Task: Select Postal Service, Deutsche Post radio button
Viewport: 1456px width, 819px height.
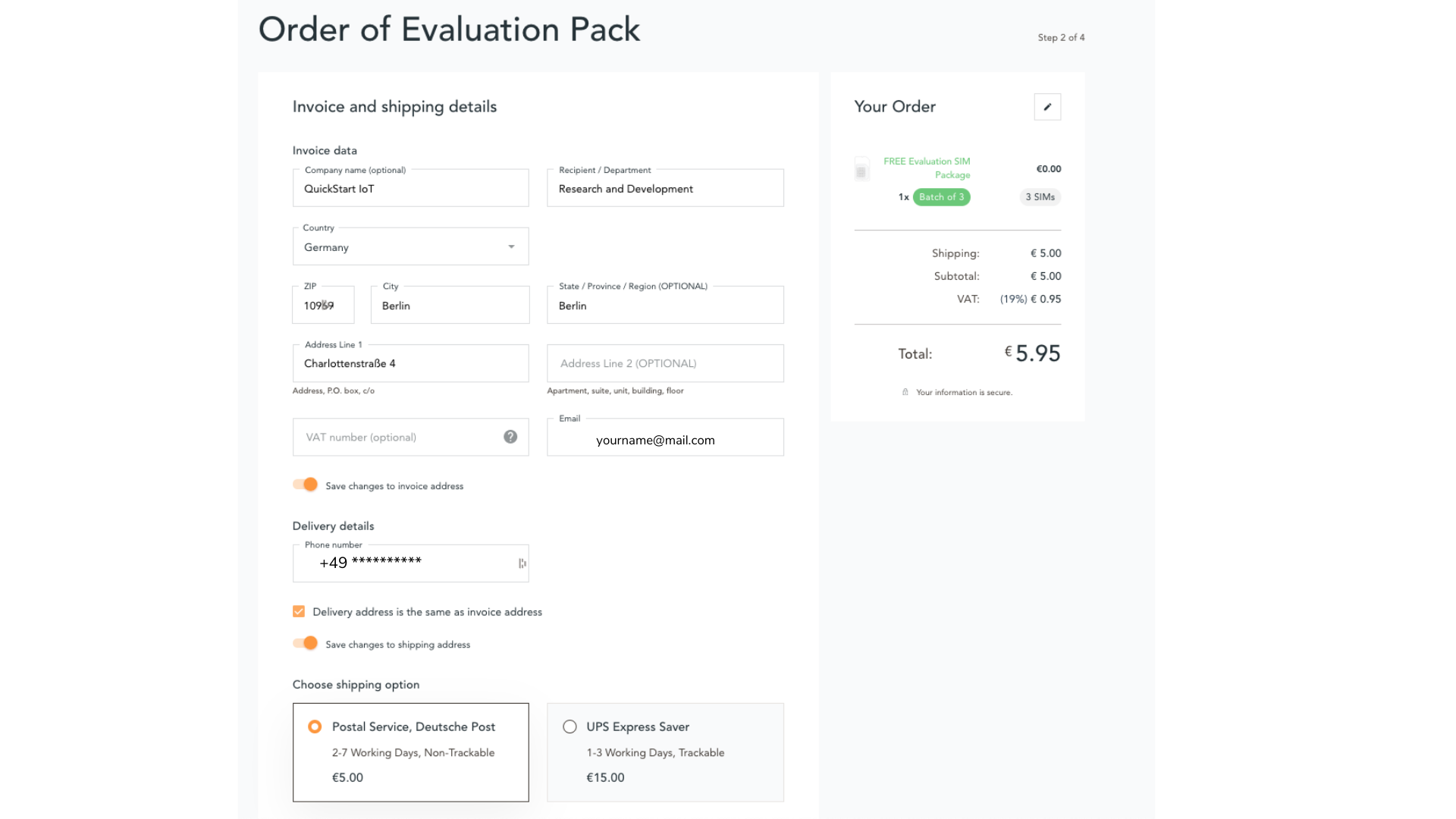Action: click(315, 726)
